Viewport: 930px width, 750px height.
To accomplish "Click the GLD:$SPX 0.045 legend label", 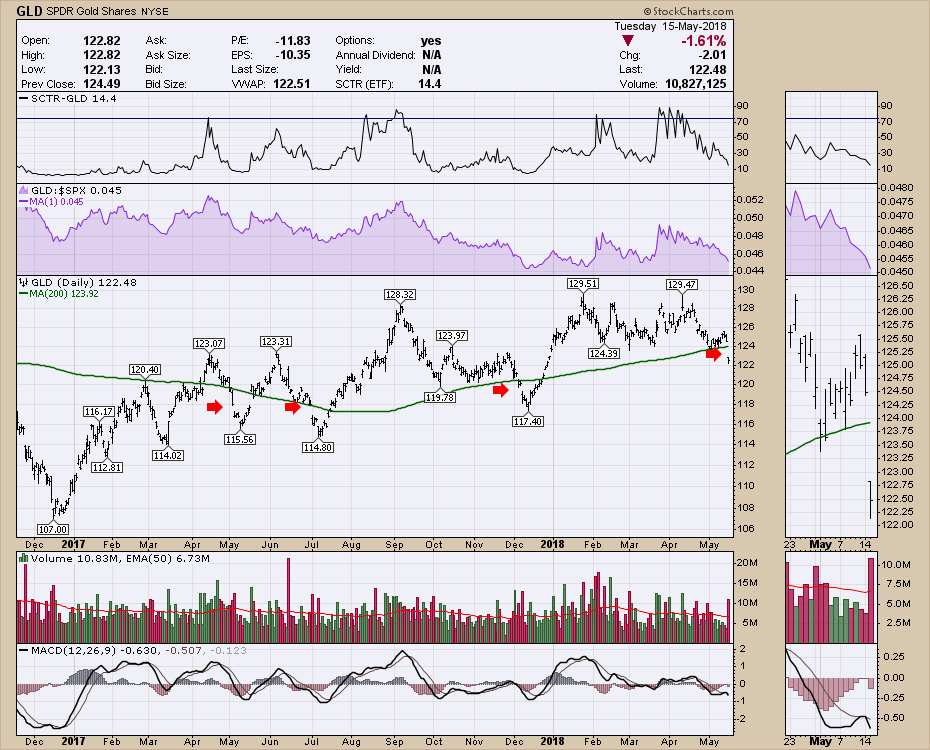I will coord(76,190).
